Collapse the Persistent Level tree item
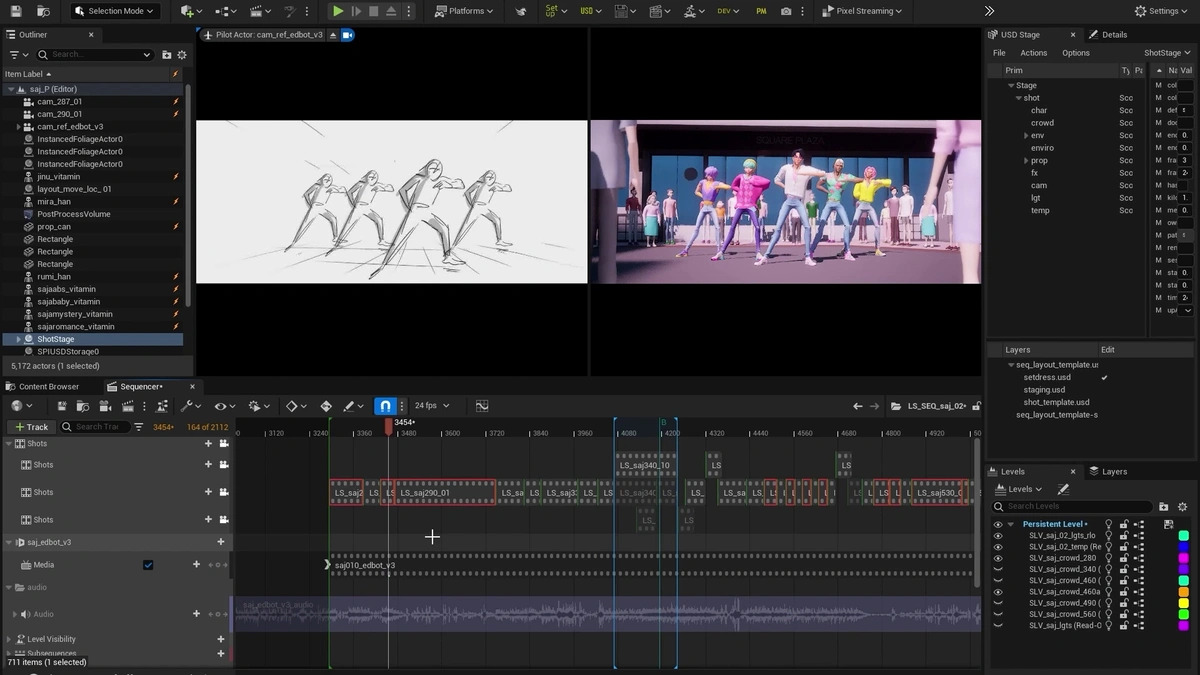Image resolution: width=1200 pixels, height=675 pixels. (1011, 524)
